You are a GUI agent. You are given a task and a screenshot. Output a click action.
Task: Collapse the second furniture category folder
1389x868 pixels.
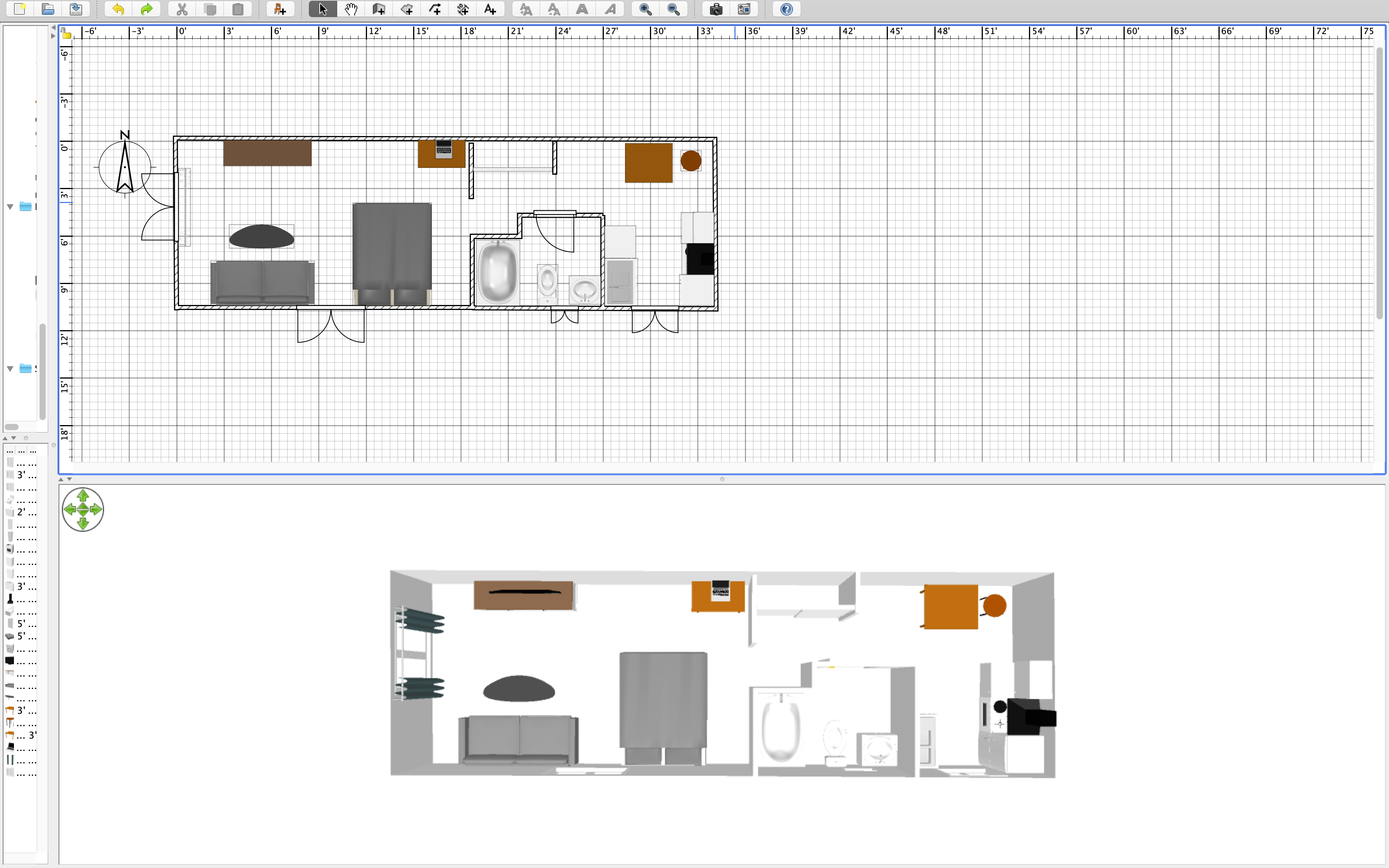9,369
